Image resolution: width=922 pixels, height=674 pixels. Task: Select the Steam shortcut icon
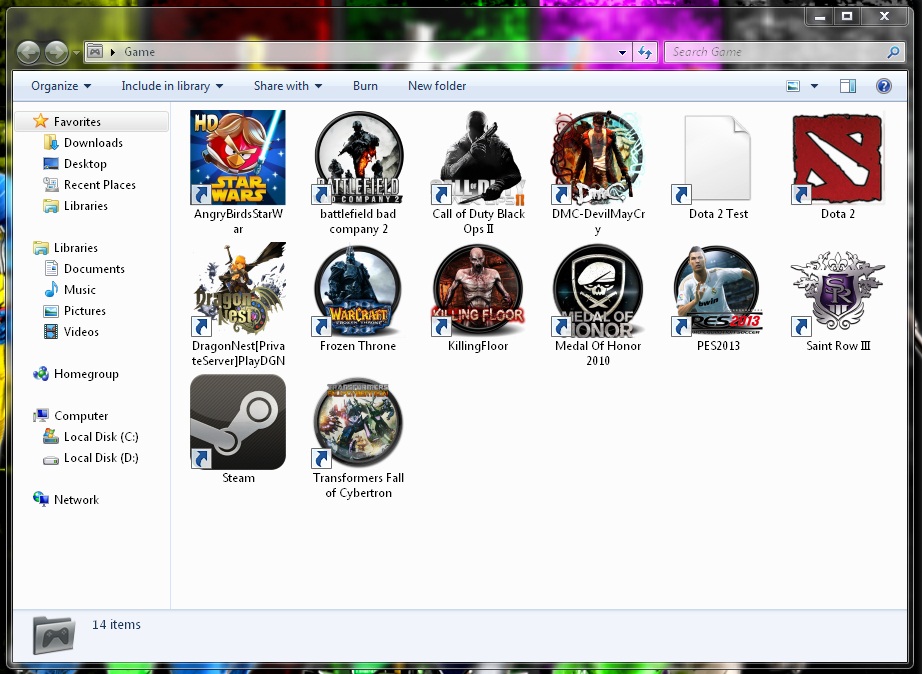[238, 422]
